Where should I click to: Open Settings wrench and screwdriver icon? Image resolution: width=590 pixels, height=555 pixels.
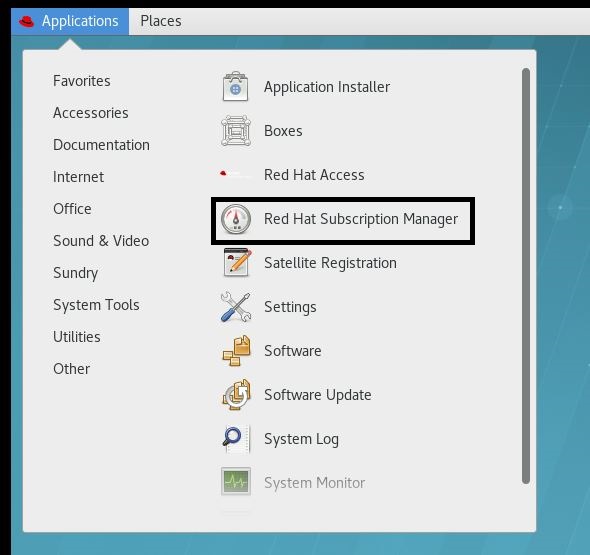pyautogui.click(x=236, y=307)
